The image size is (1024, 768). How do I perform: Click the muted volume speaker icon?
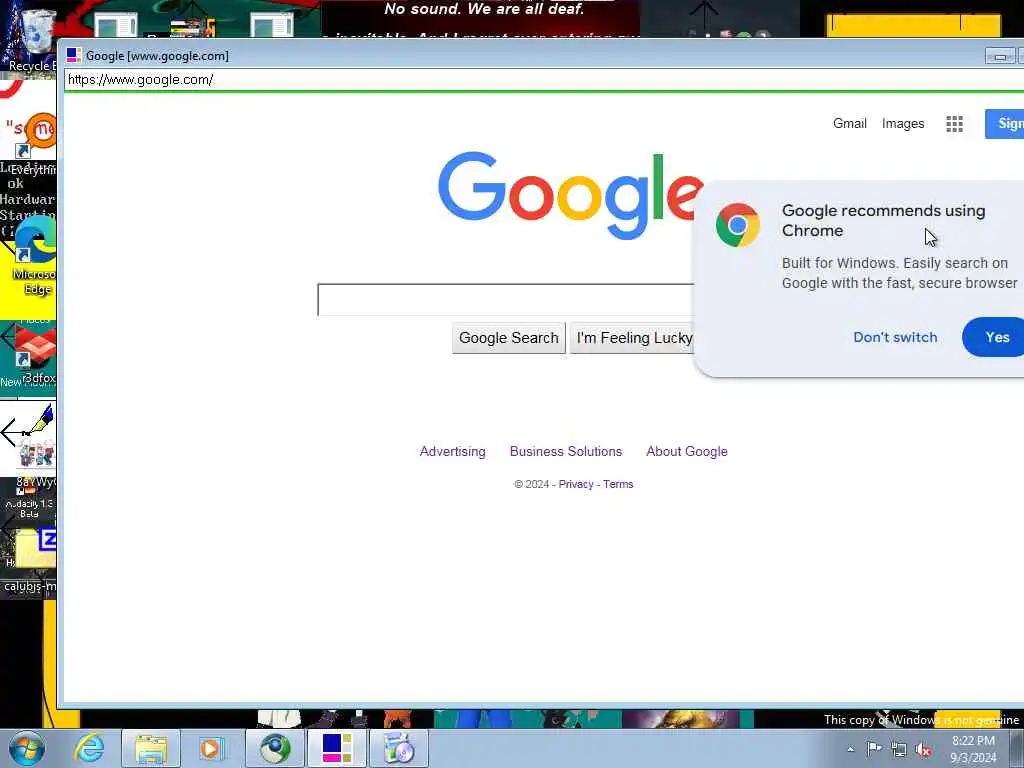(x=923, y=750)
